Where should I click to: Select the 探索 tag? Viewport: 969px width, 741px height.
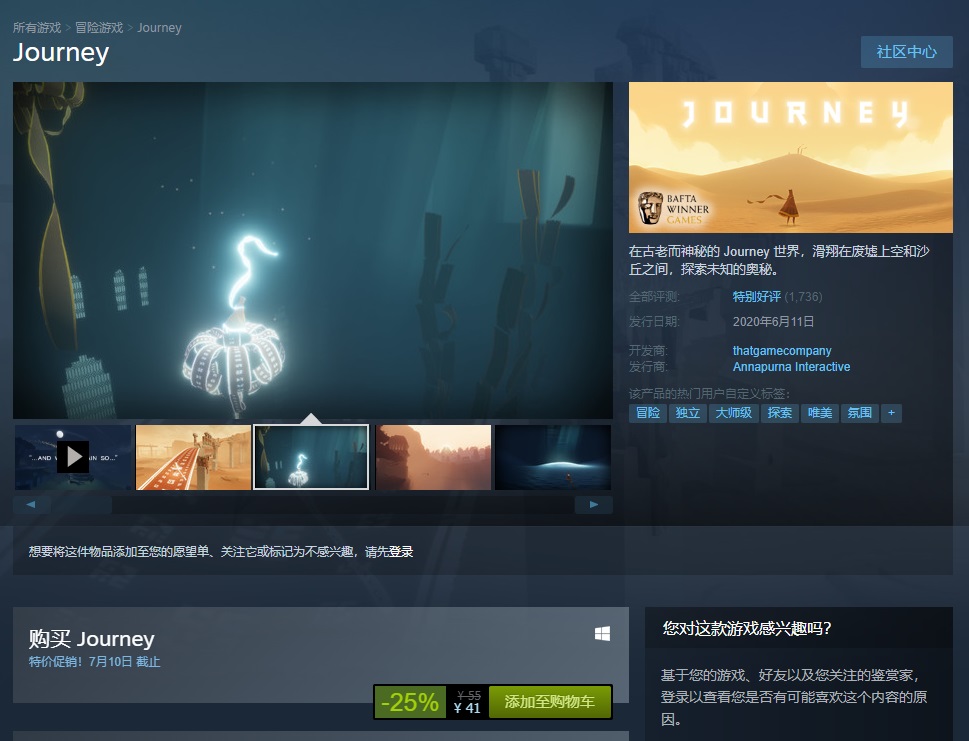pyautogui.click(x=779, y=412)
